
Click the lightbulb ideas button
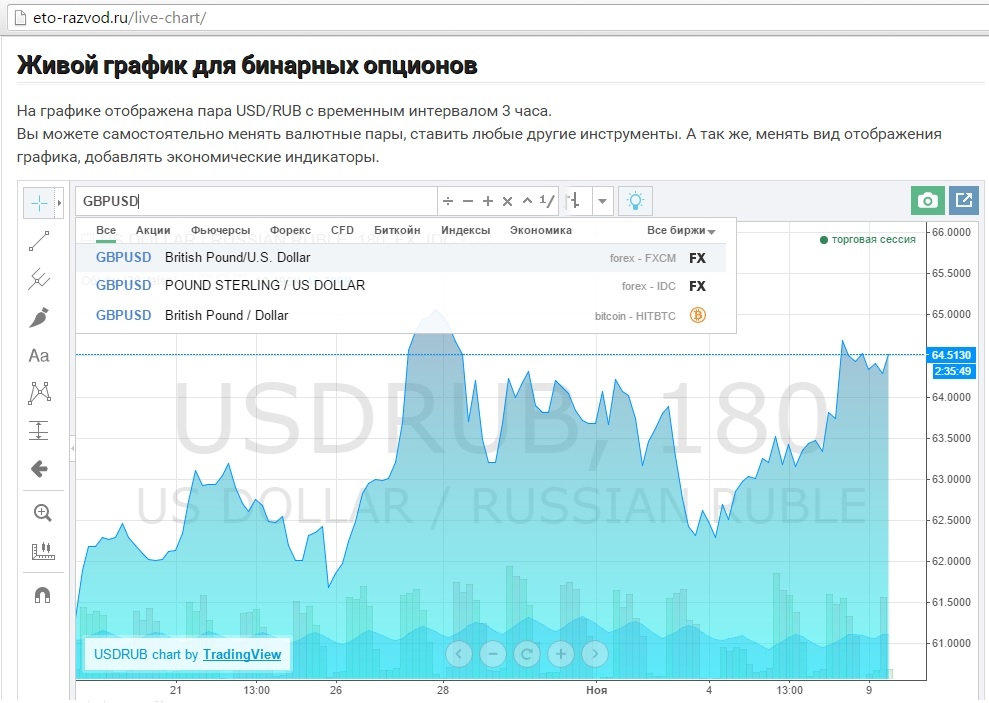tap(635, 201)
